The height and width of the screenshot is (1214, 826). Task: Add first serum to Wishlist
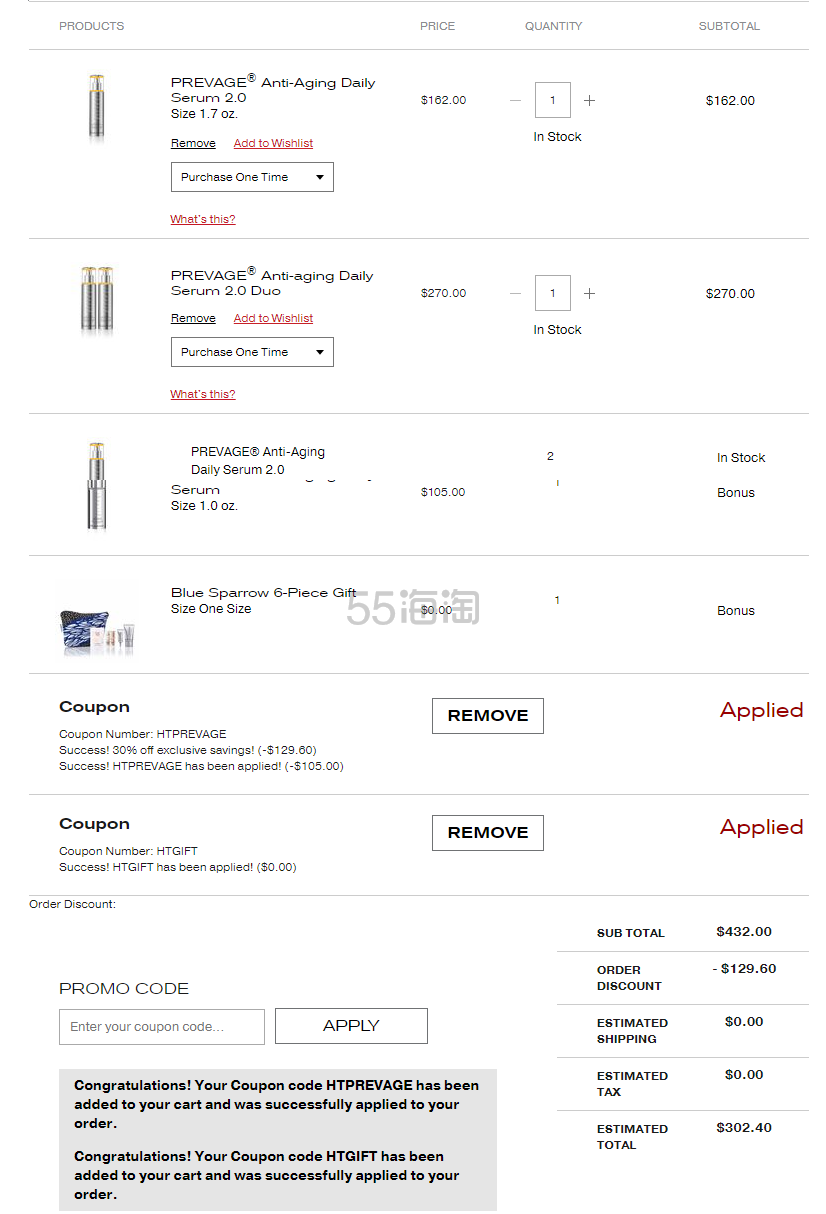pos(273,143)
